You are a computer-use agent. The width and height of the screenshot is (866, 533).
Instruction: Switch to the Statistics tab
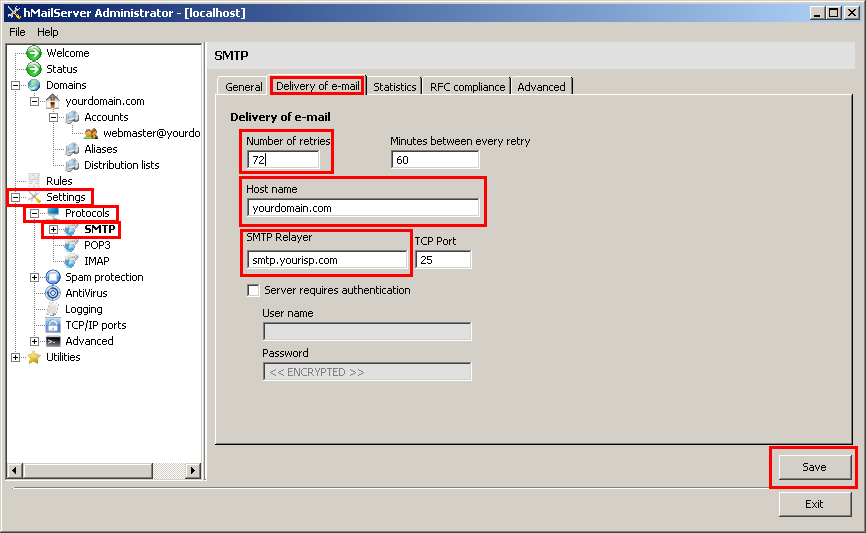[394, 87]
